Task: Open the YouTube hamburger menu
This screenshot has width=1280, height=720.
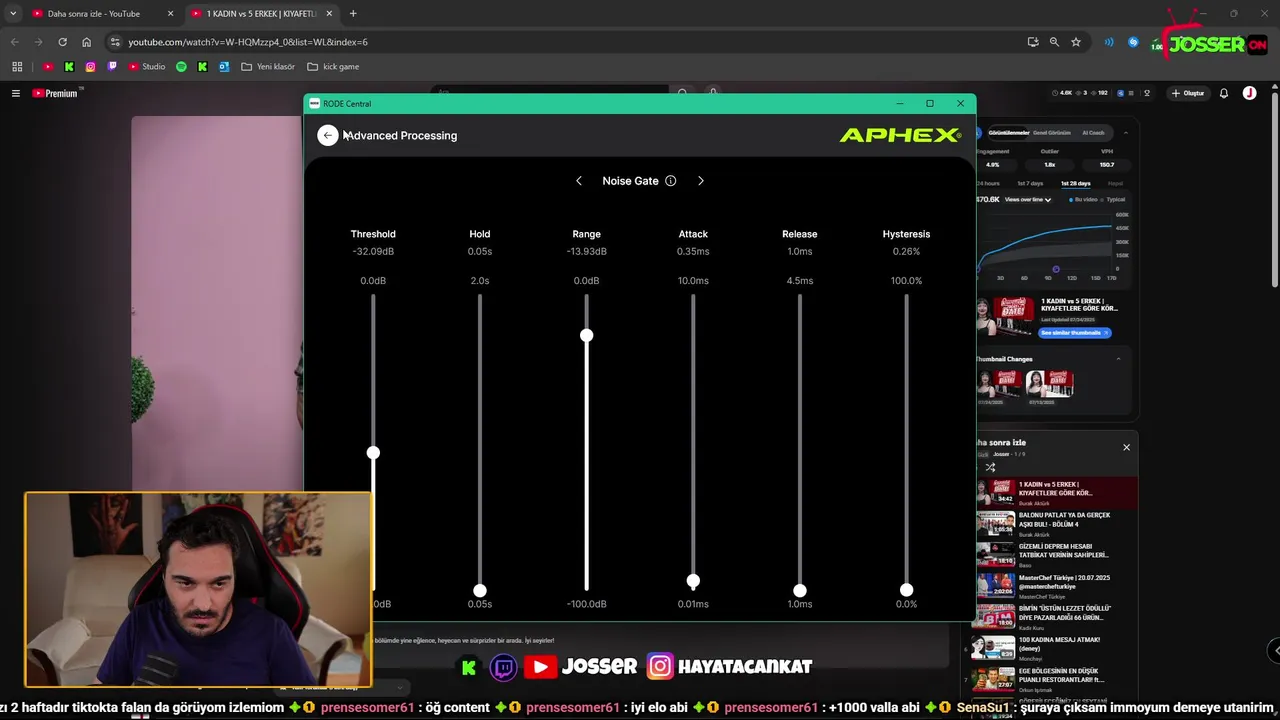Action: [x=16, y=93]
